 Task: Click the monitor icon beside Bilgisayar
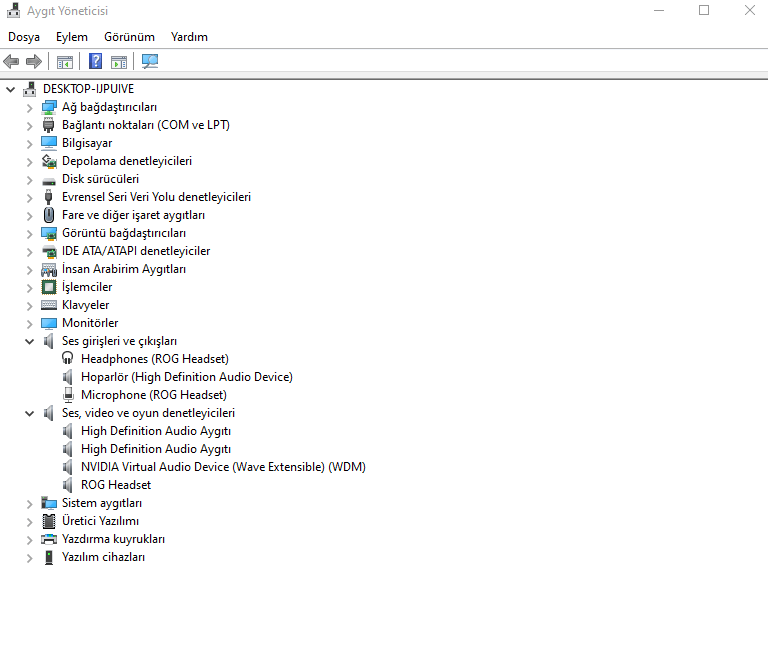point(49,143)
